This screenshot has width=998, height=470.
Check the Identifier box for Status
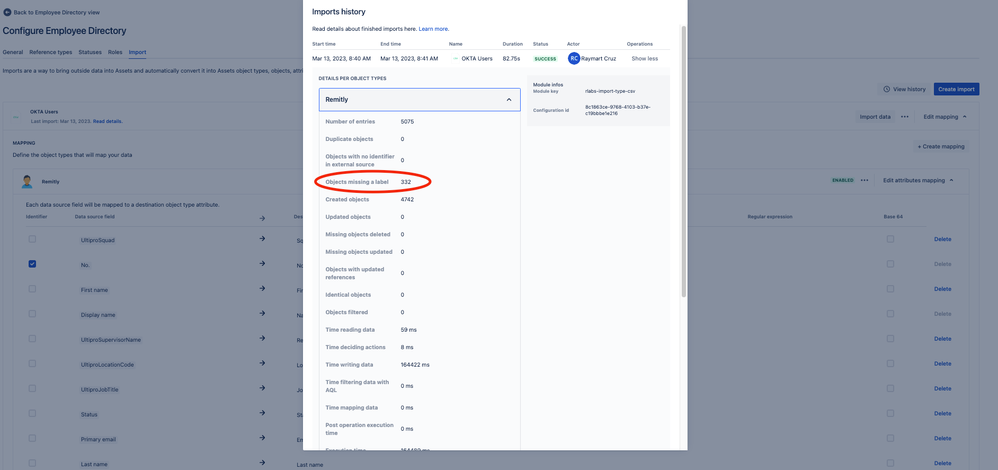32,413
